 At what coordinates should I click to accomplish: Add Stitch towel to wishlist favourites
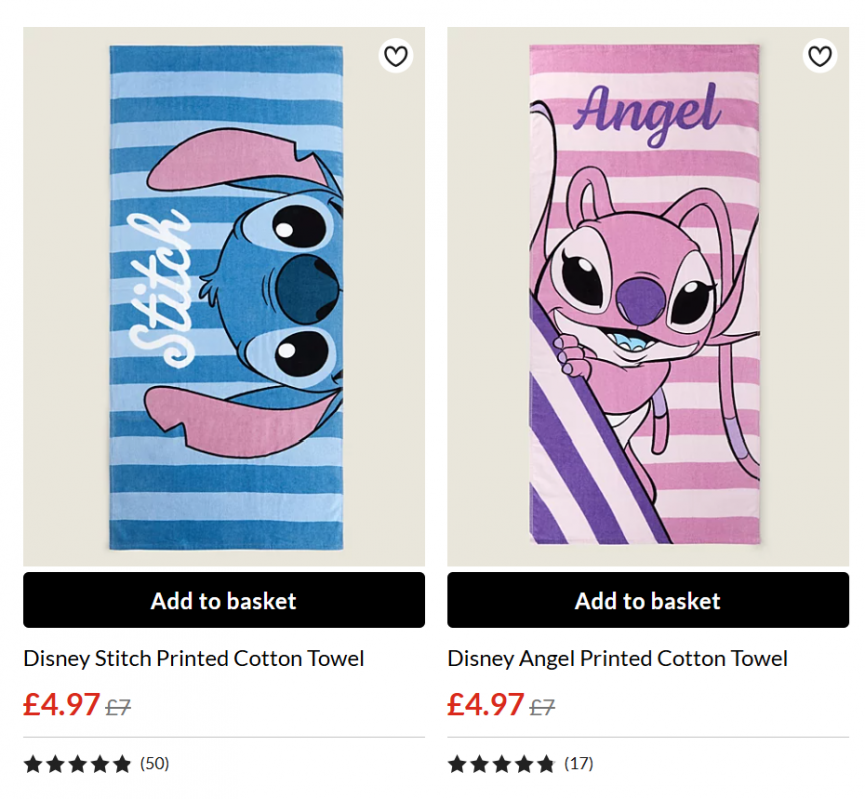396,56
